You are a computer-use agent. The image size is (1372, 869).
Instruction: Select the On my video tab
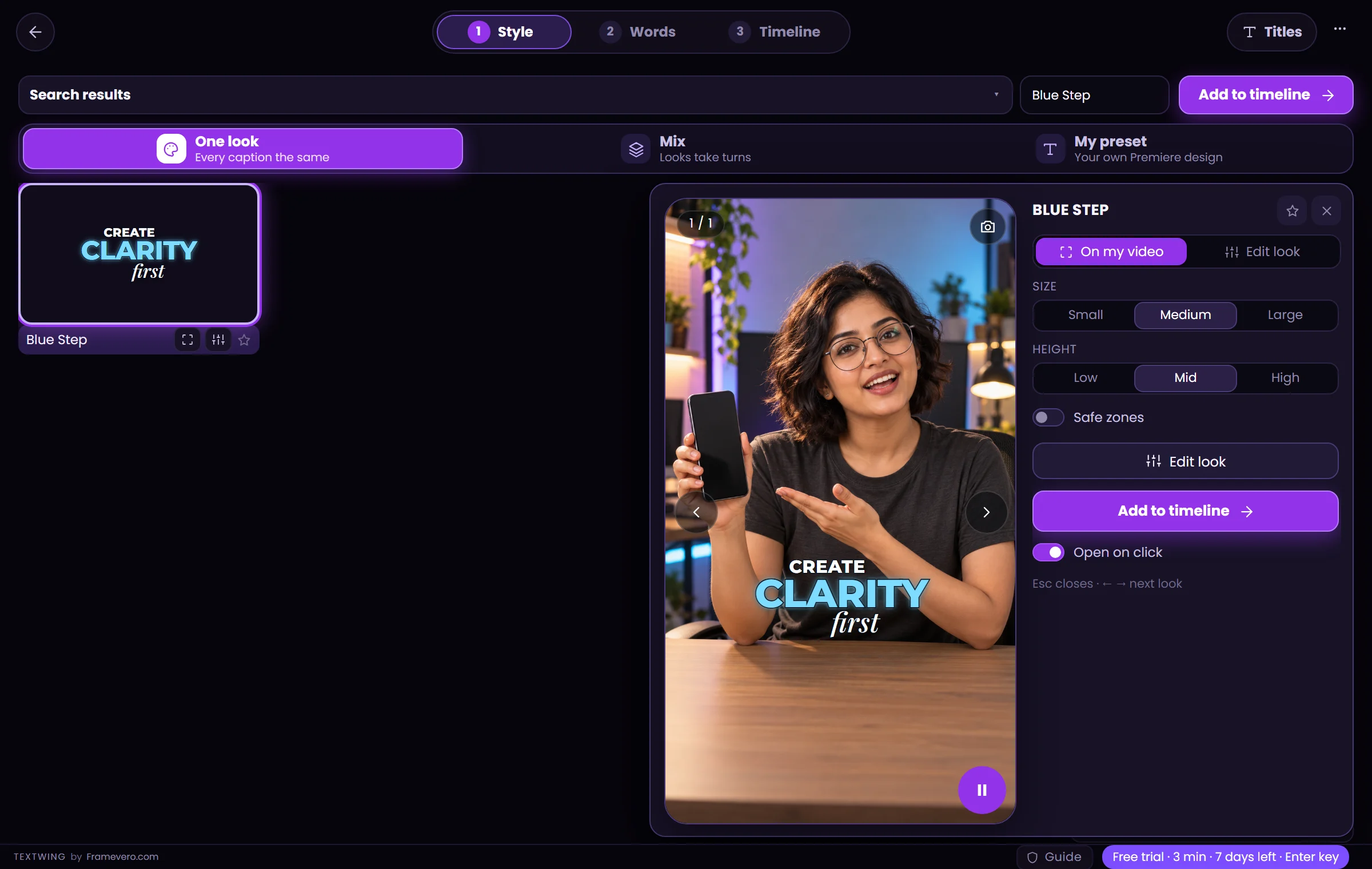click(x=1111, y=252)
